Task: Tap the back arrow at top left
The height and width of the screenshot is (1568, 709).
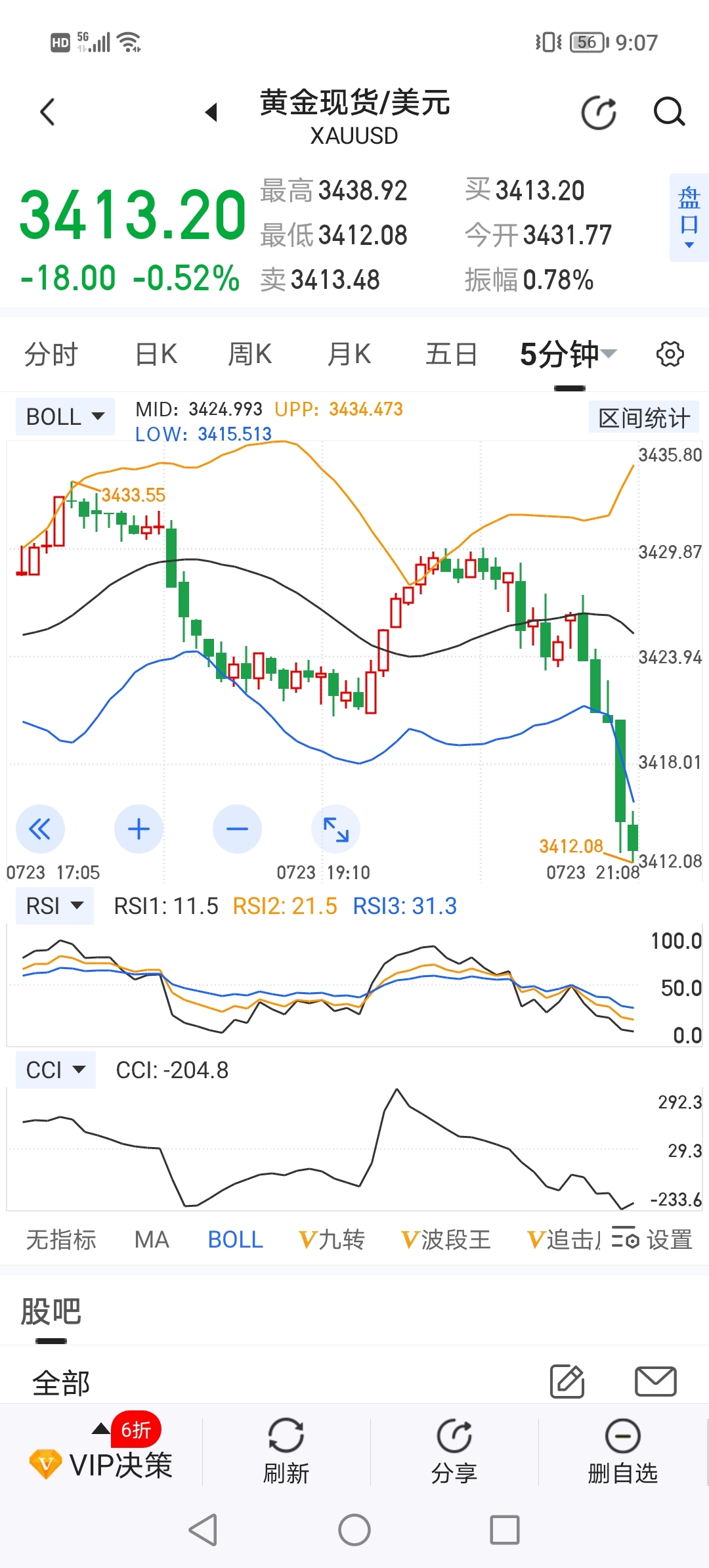Action: coord(47,112)
